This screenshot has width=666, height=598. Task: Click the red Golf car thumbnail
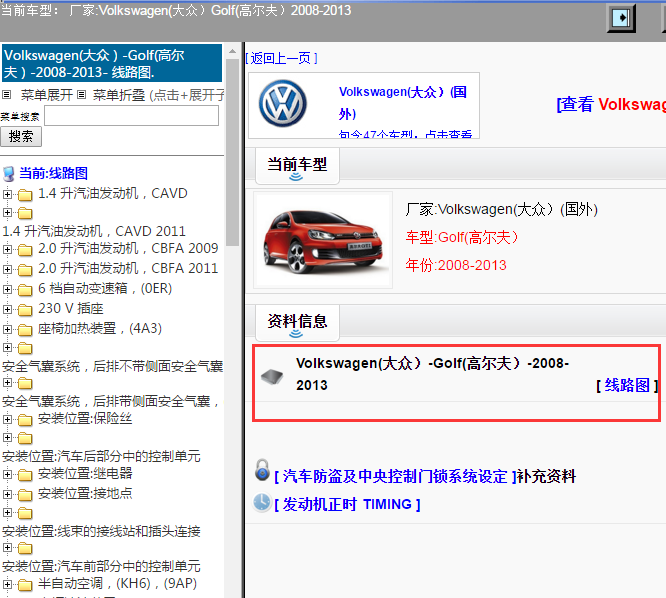point(324,241)
